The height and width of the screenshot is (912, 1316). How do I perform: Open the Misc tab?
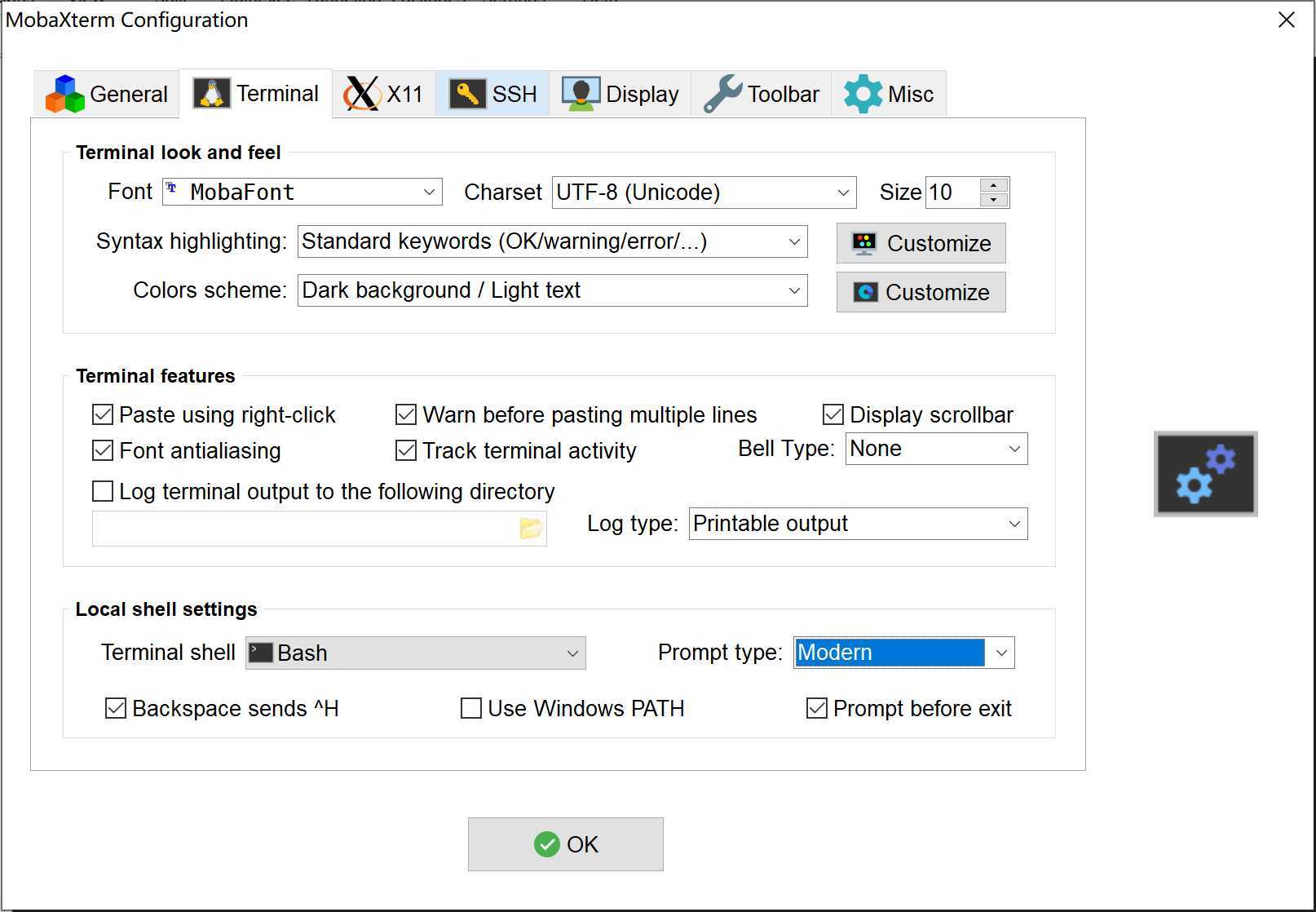[x=889, y=94]
